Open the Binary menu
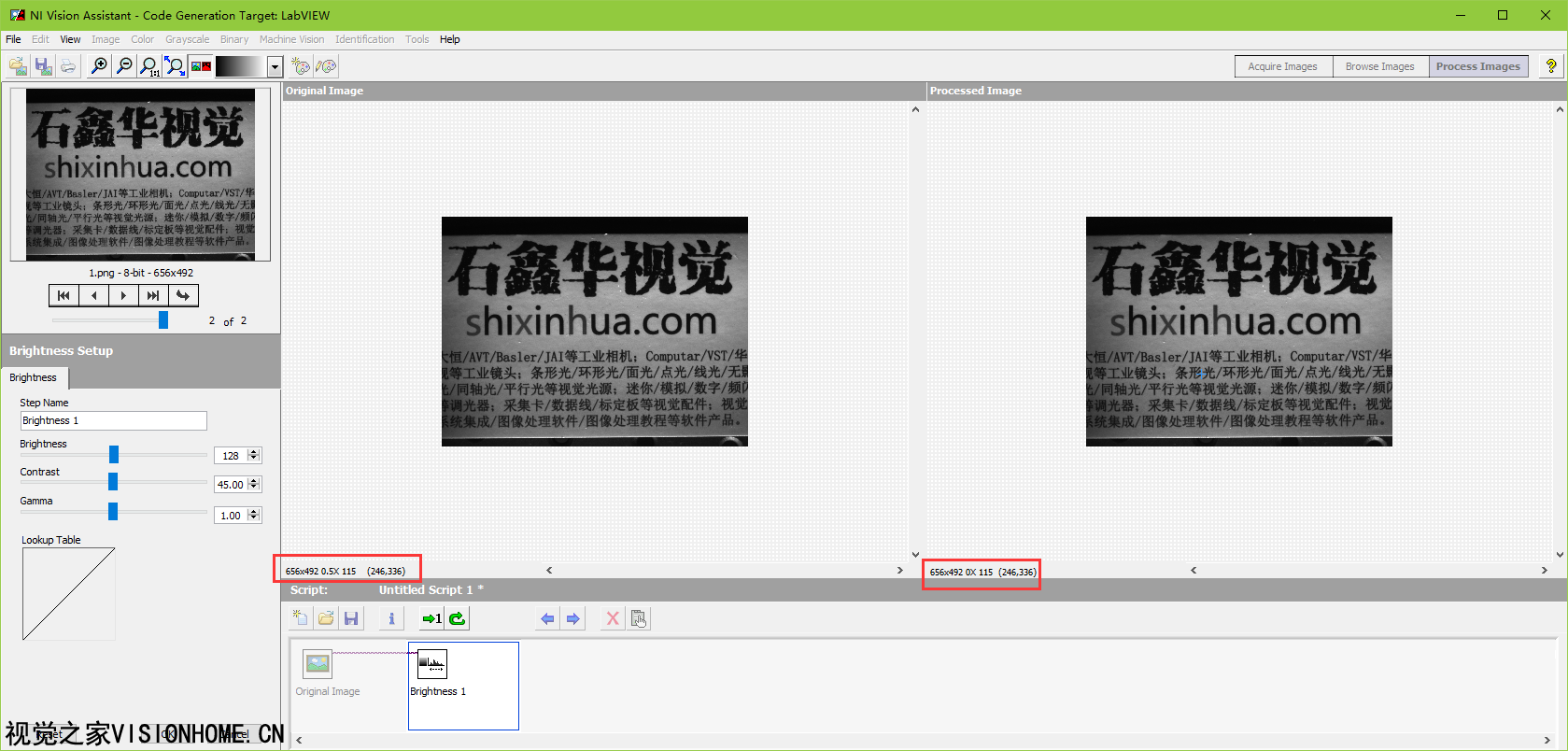Screen dimensions: 1568x751 click(x=234, y=39)
